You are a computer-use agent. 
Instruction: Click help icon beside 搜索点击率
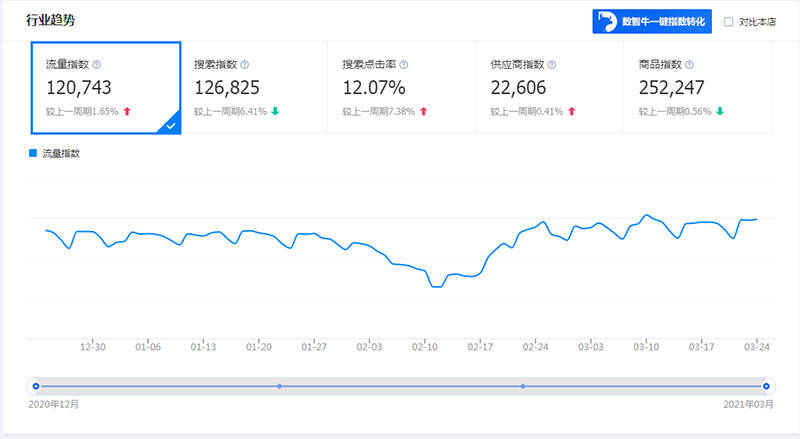[403, 64]
